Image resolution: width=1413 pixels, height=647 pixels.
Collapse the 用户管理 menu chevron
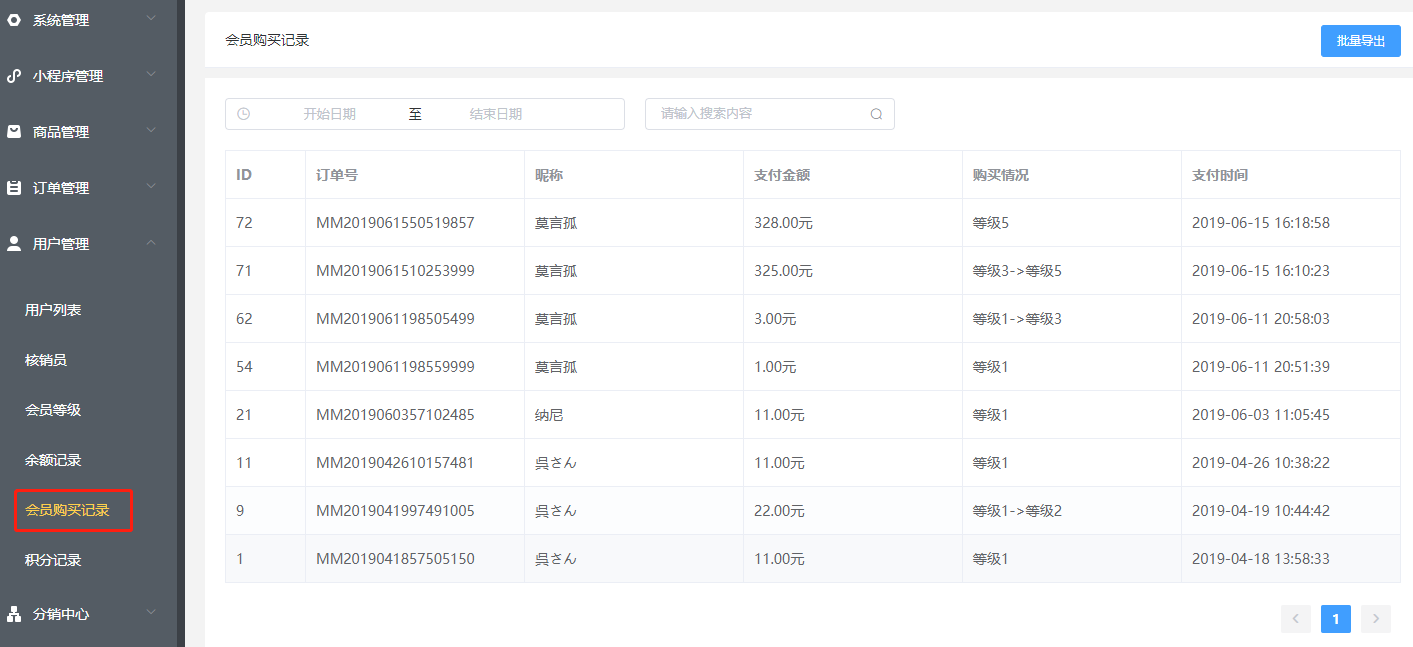click(151, 242)
